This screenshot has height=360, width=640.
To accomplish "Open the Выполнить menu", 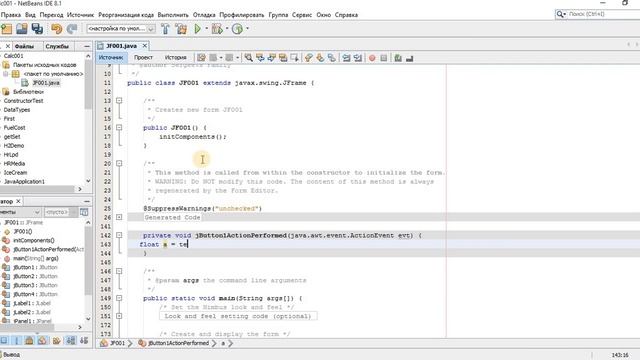I will click(x=173, y=15).
